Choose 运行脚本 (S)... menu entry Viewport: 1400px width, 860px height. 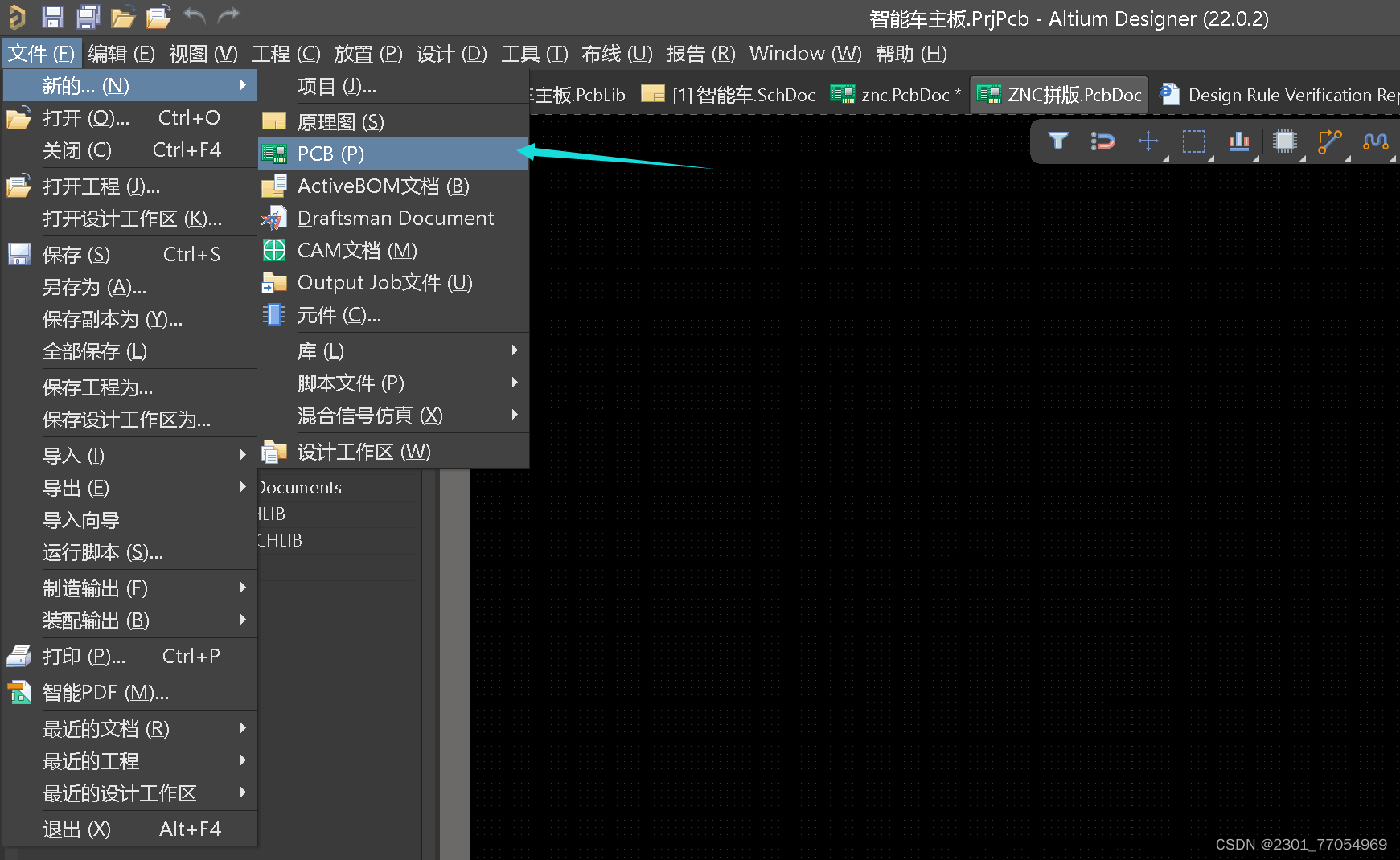tap(130, 552)
